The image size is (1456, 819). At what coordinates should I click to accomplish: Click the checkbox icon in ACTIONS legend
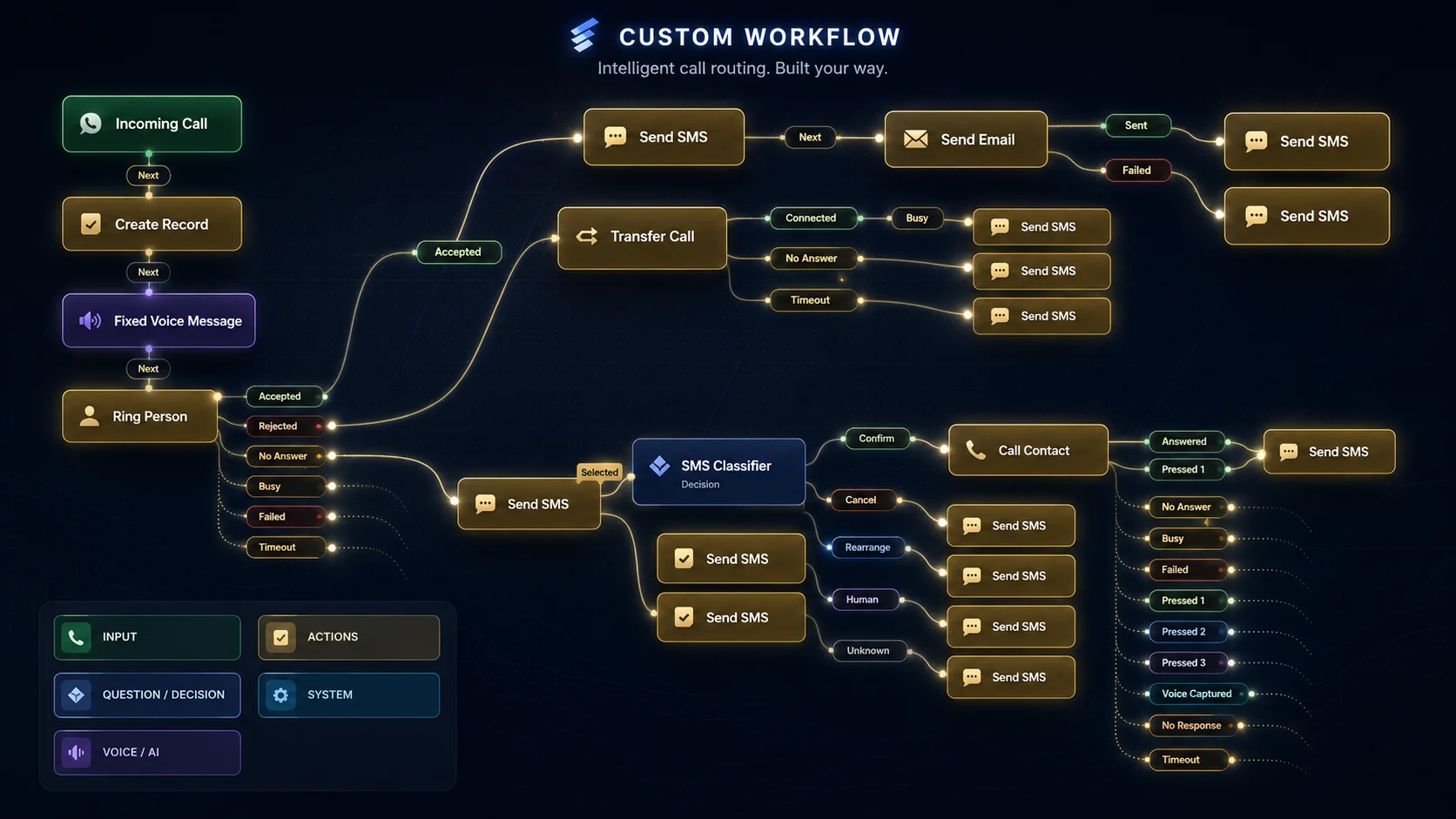click(280, 637)
